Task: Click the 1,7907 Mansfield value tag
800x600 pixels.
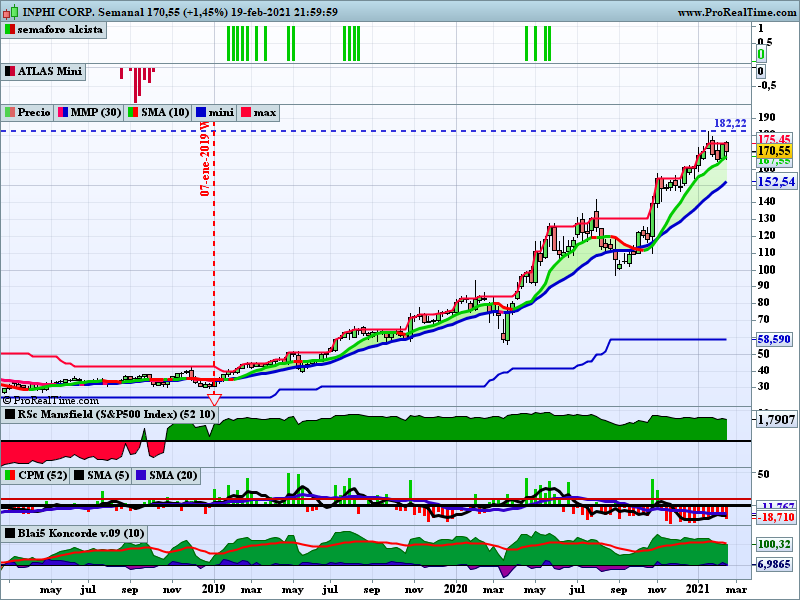Action: pos(776,419)
